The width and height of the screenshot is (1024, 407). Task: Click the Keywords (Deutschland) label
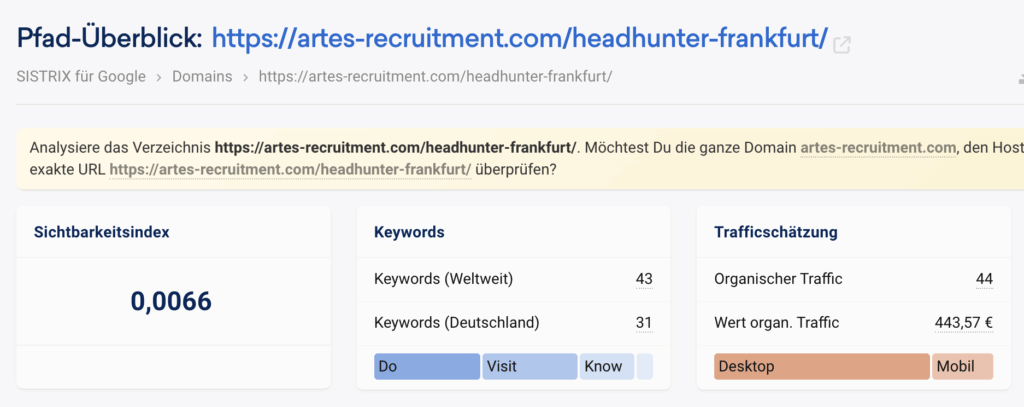tap(456, 323)
